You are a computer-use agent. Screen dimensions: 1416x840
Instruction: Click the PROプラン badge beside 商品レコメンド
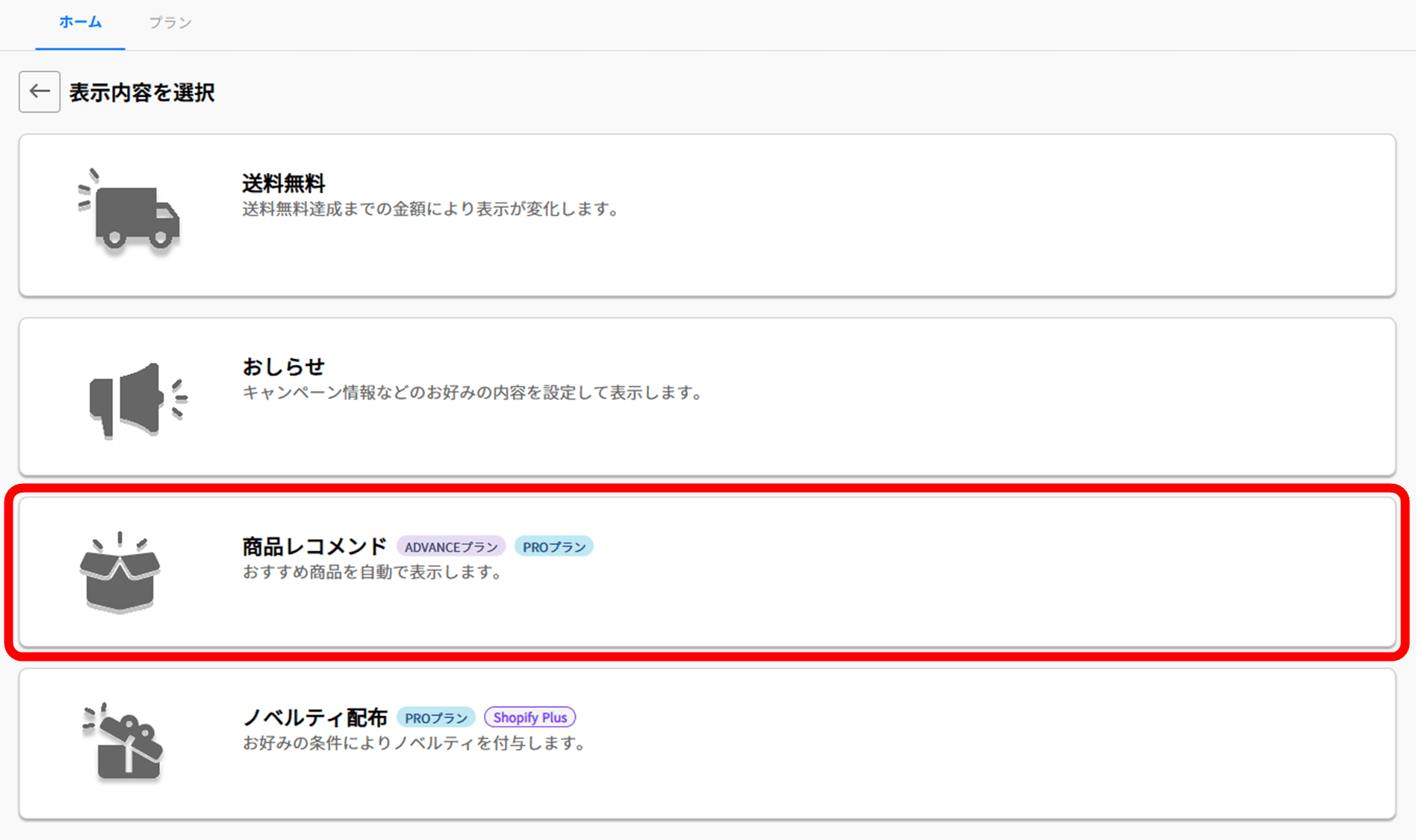click(x=553, y=547)
